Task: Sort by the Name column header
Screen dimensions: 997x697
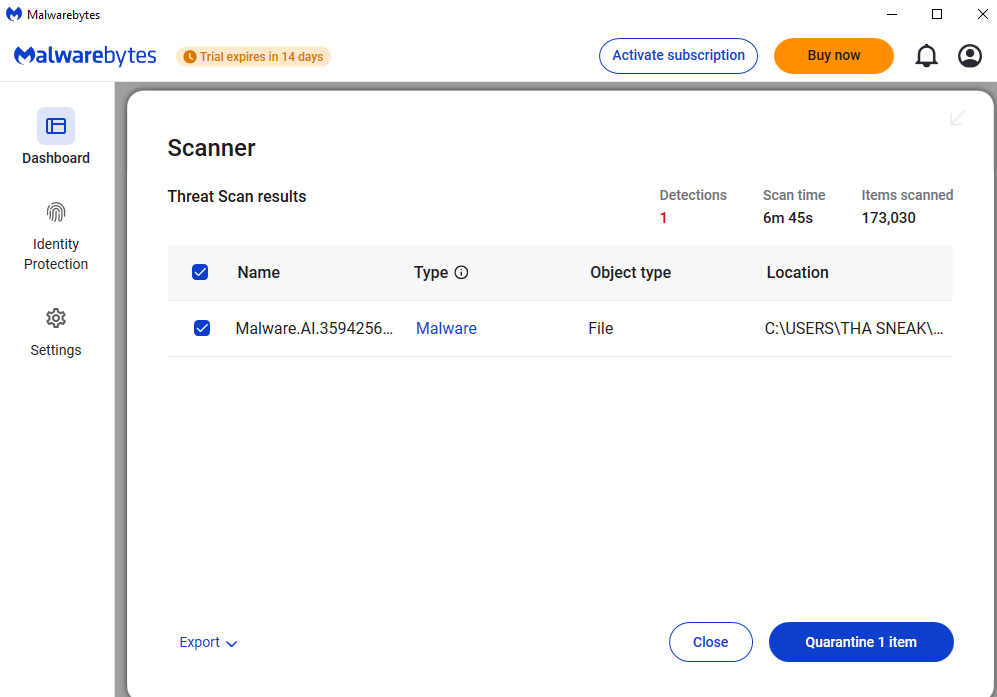Action: (259, 272)
